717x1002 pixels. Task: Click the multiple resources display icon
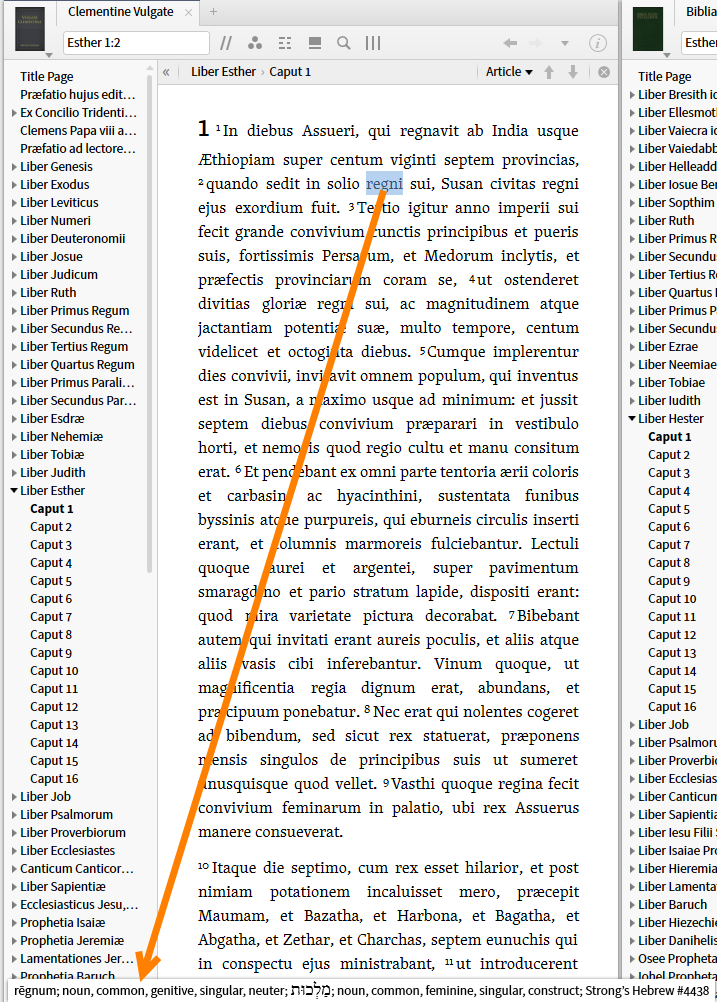tap(314, 43)
